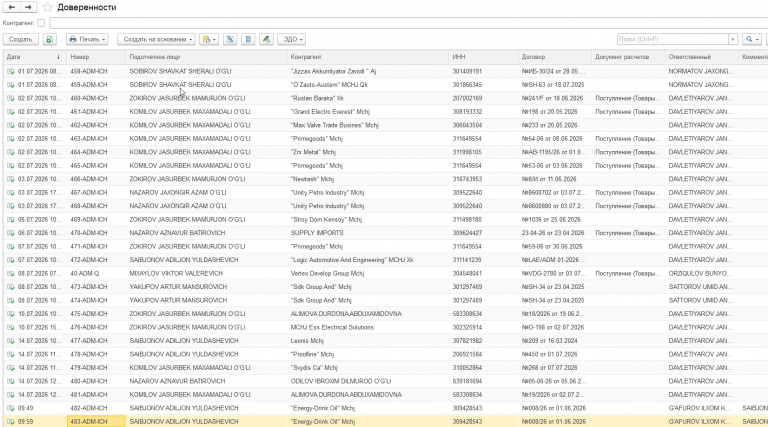Click the document icon of row 463-ADM-ICH
Screen dimensions: 768x427
[11, 139]
